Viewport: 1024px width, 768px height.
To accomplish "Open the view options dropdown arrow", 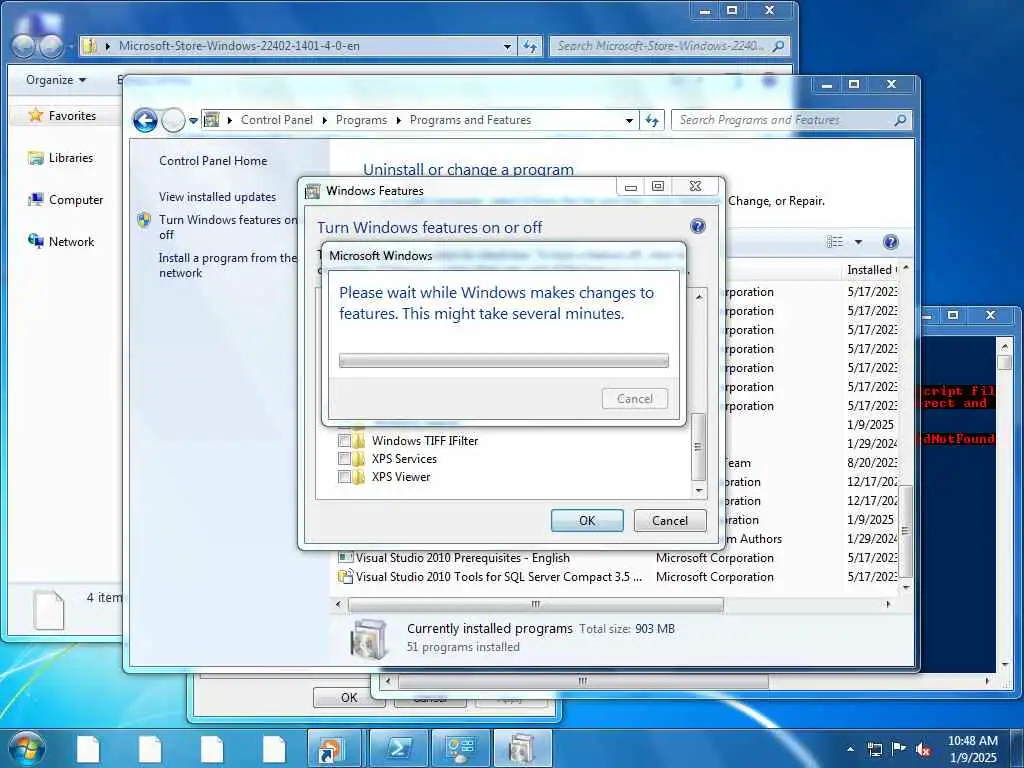I will pos(858,242).
